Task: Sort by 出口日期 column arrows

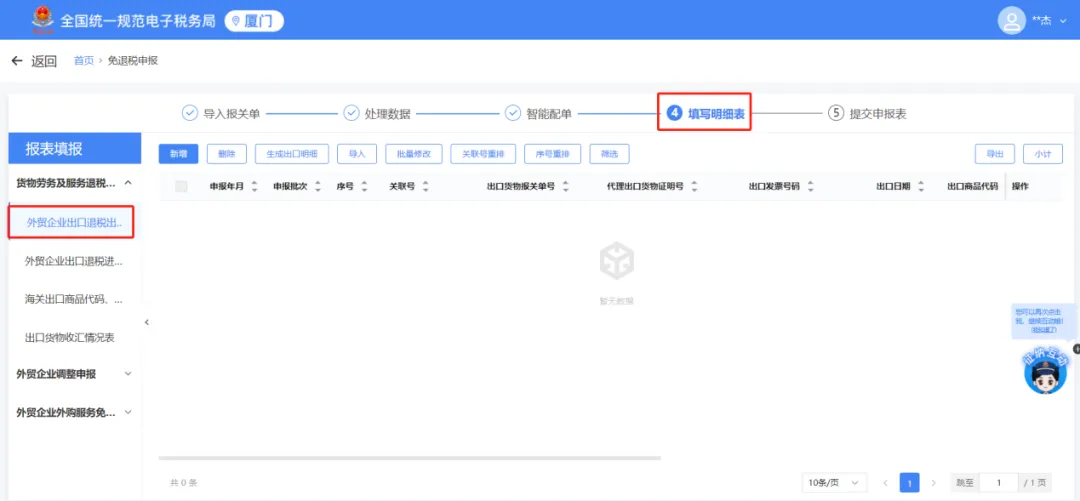Action: (921, 186)
